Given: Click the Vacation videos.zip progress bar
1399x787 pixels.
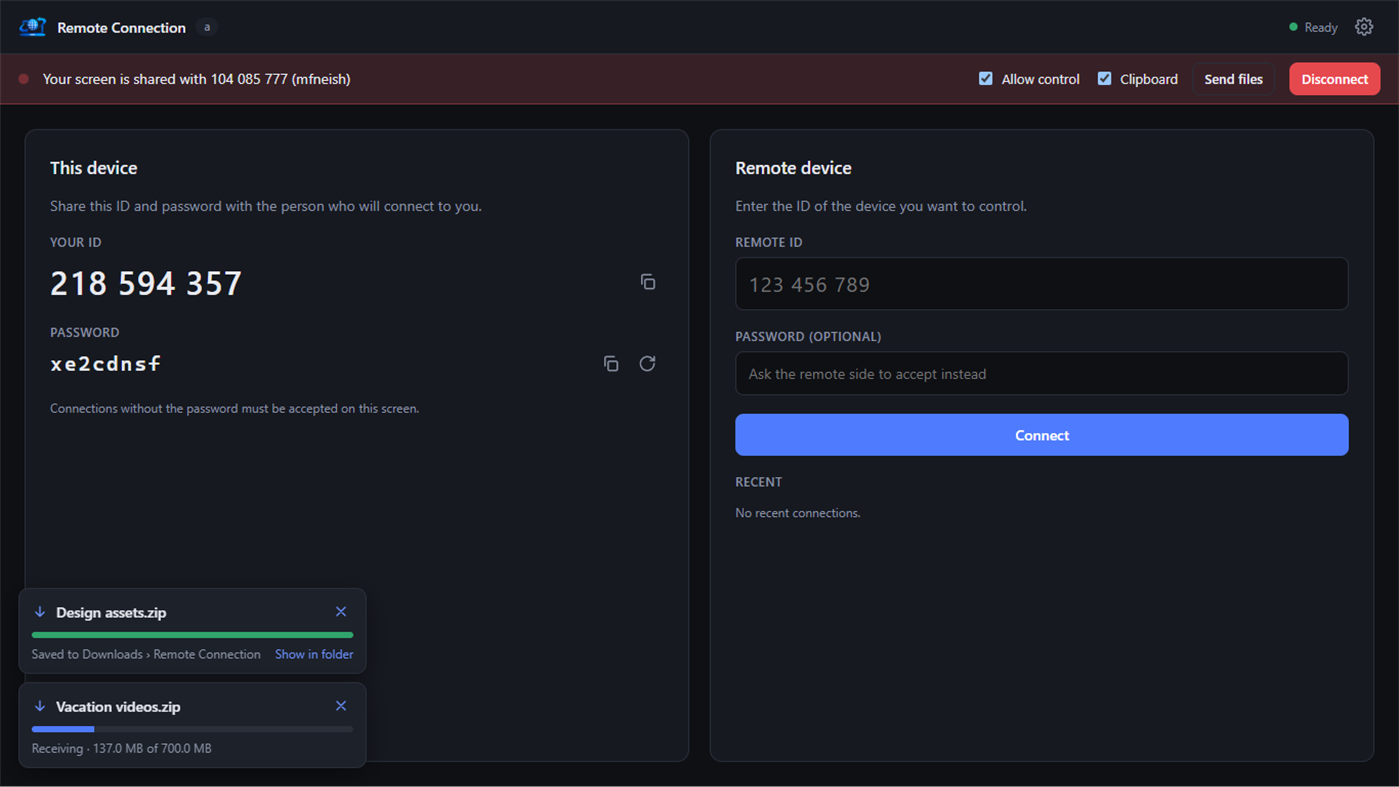Looking at the screenshot, I should (x=192, y=729).
